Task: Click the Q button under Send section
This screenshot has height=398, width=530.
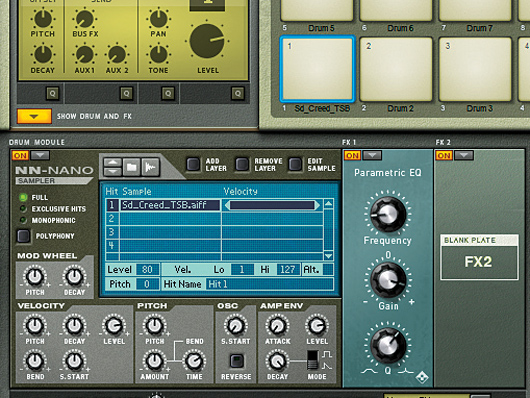Action: tap(126, 93)
